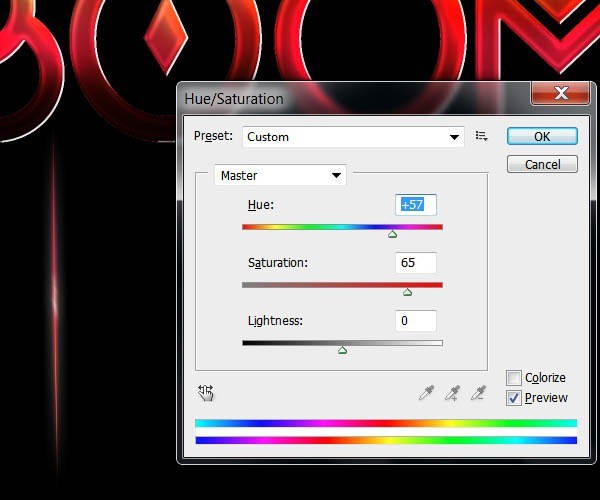
Task: Enable the Colorize checkbox
Action: (x=514, y=378)
